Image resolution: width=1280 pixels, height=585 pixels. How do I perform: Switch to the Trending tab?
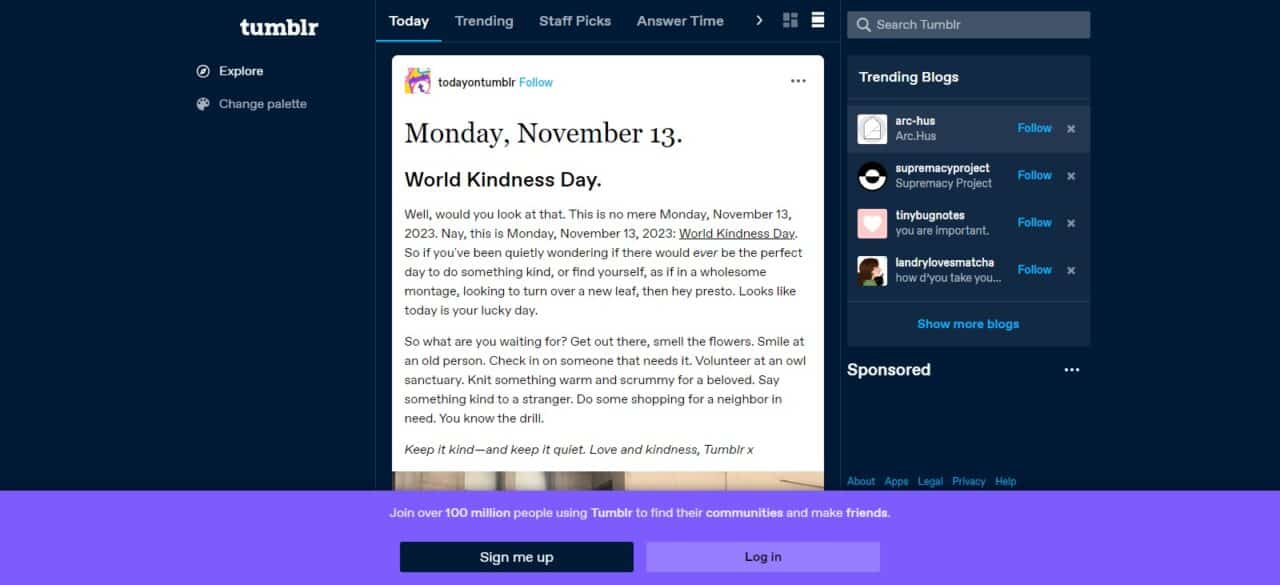[x=484, y=21]
